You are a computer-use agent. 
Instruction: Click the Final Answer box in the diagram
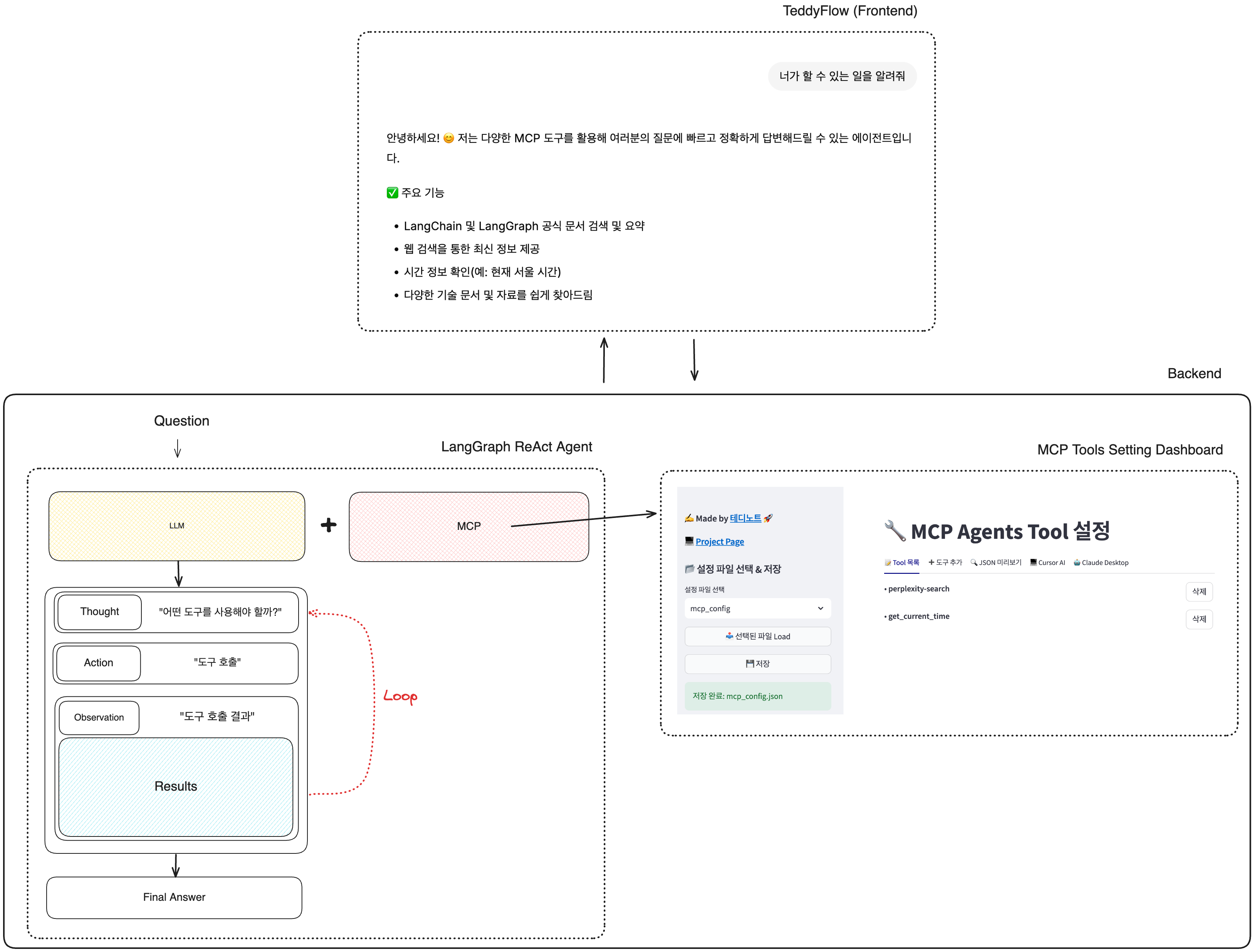(x=175, y=897)
